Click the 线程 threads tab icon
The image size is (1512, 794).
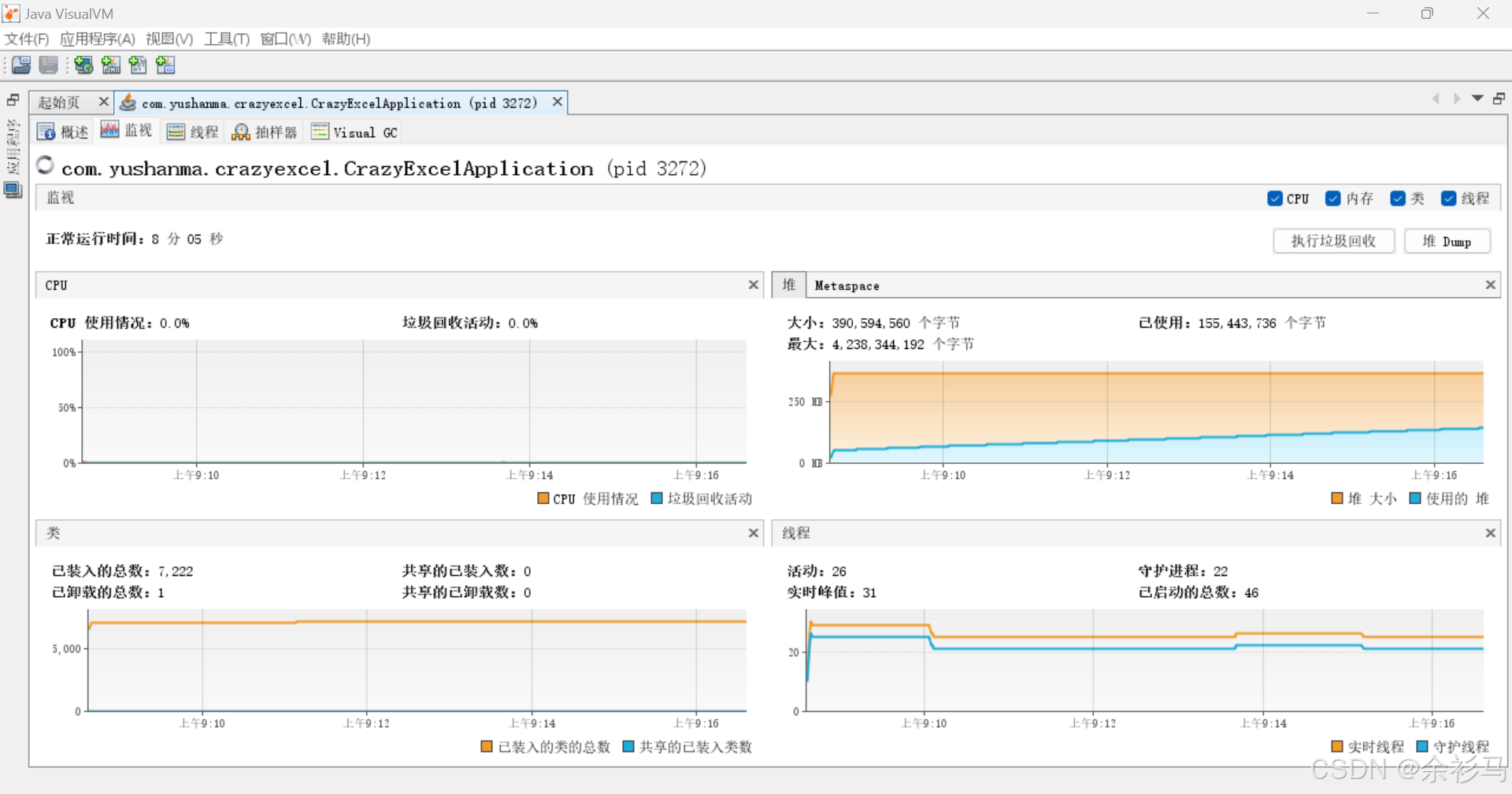(176, 132)
